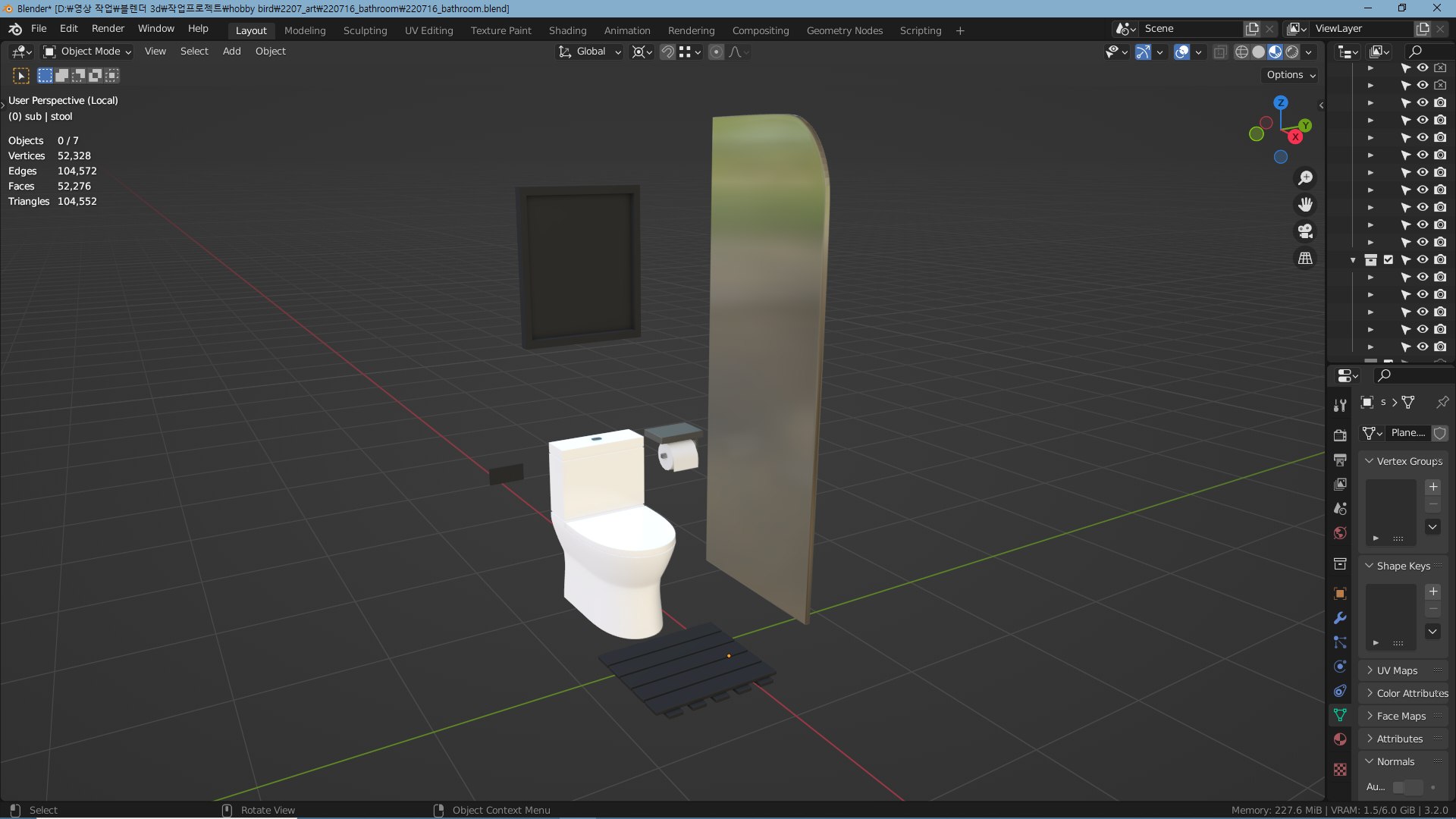The image size is (1456, 819).
Task: Open Render properties tab
Action: [x=1340, y=435]
